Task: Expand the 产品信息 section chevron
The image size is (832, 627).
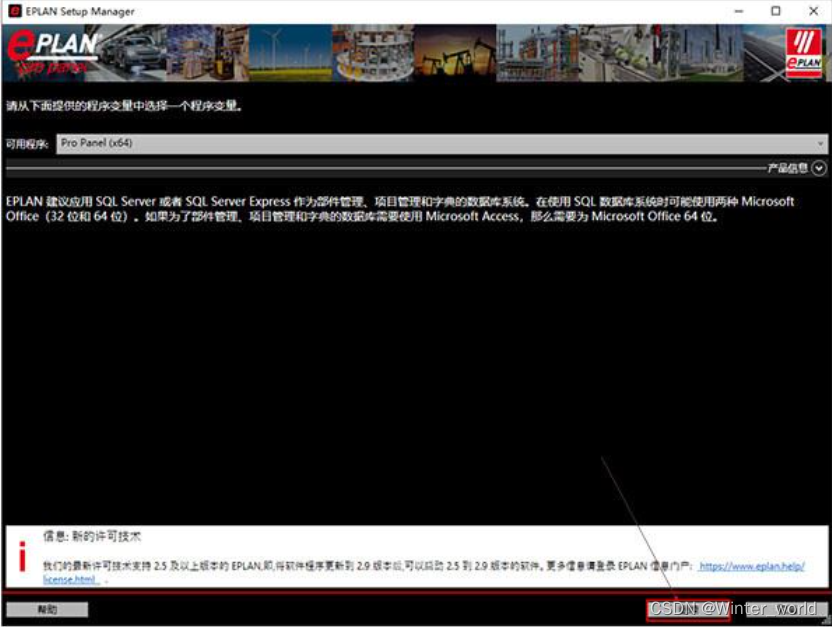Action: point(819,168)
